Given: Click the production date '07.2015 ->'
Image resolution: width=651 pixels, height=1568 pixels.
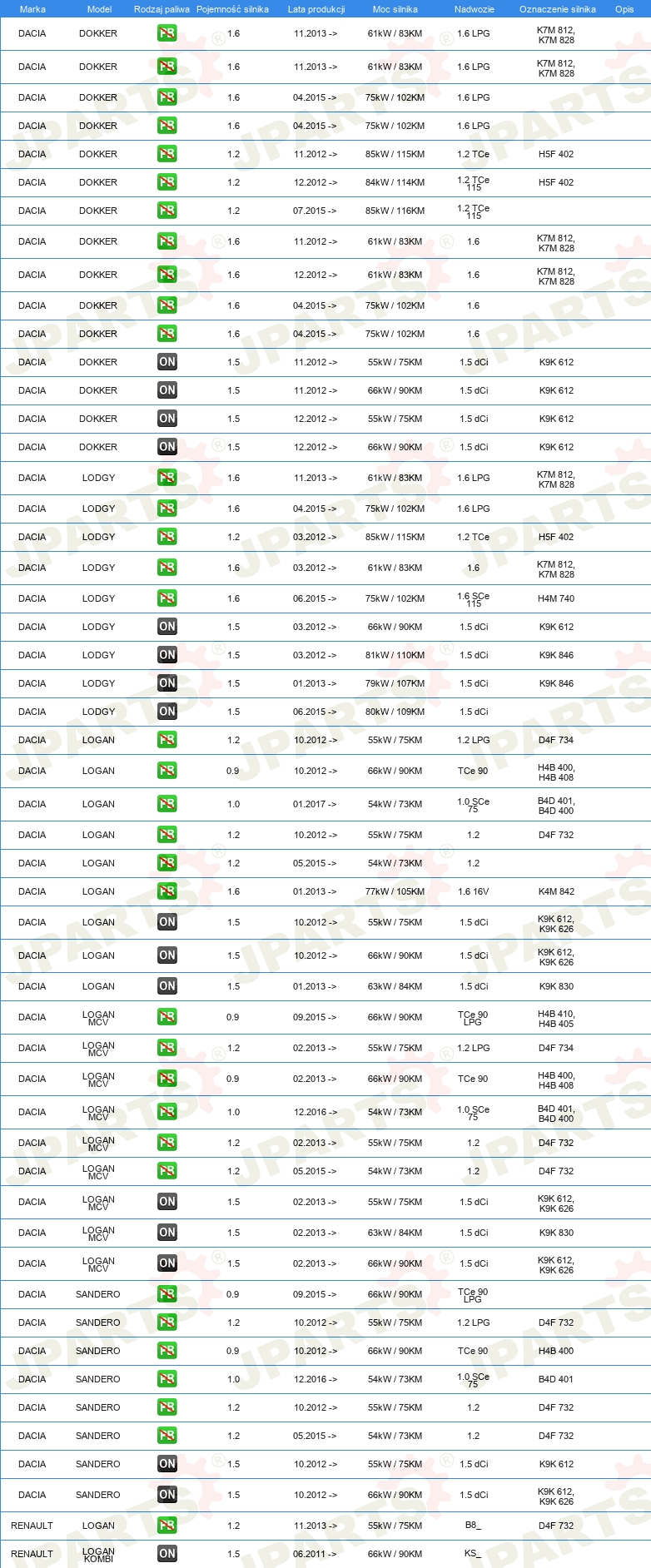Looking at the screenshot, I should pyautogui.click(x=315, y=211).
